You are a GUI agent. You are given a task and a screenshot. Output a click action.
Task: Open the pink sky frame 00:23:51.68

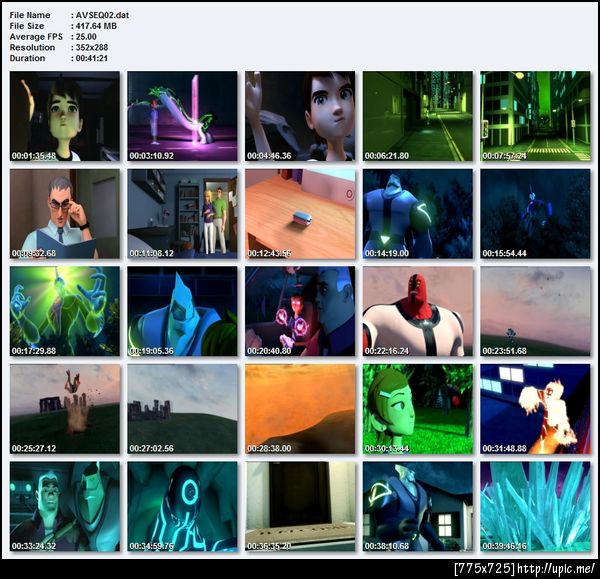[x=535, y=311]
